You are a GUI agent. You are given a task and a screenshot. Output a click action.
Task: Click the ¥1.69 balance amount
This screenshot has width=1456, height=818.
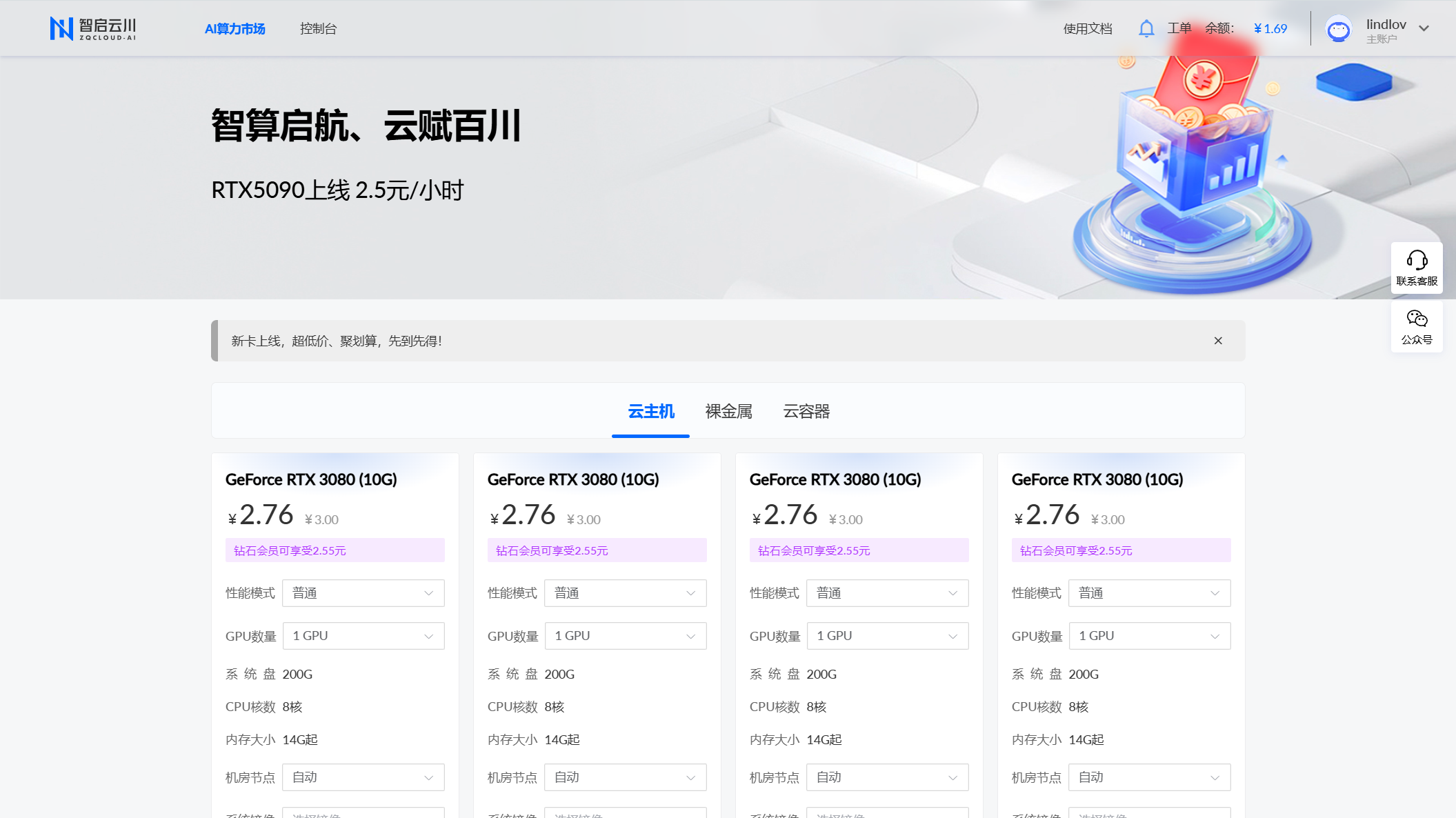(1270, 29)
